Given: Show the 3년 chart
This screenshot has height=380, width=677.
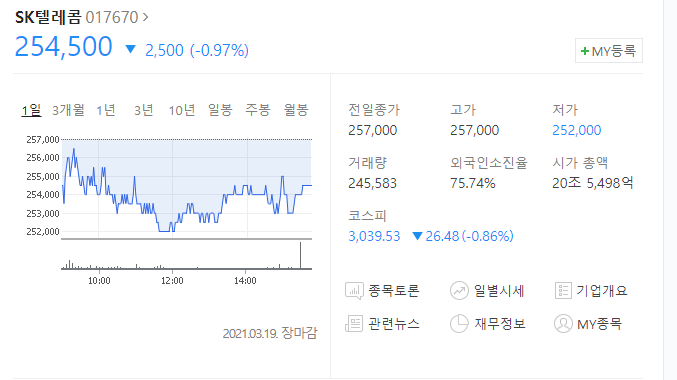Looking at the screenshot, I should [x=144, y=110].
